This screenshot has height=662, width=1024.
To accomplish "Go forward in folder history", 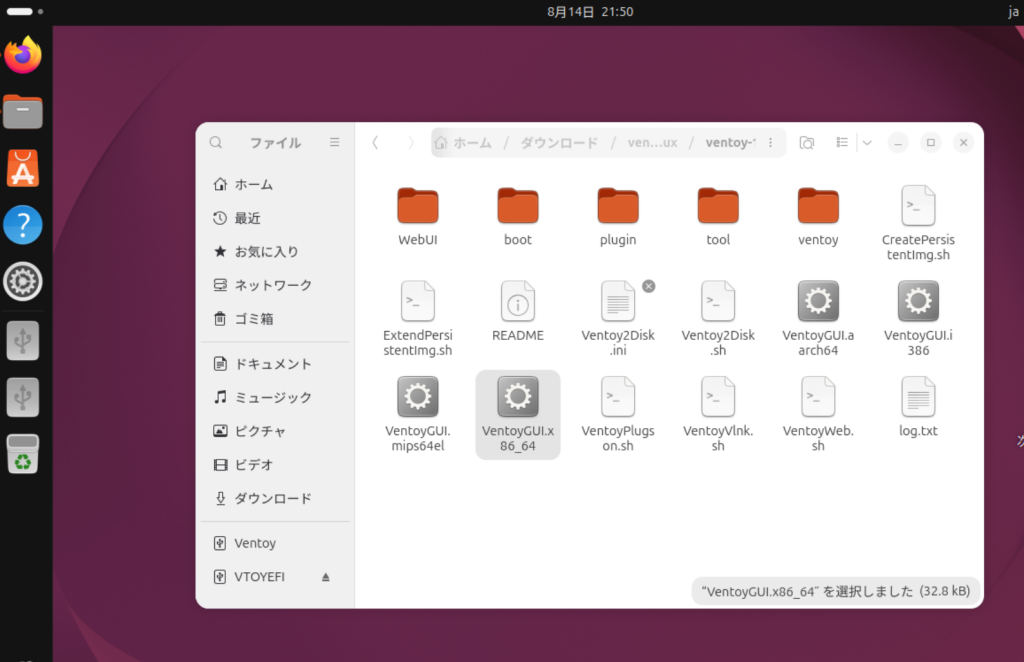I will pyautogui.click(x=411, y=142).
